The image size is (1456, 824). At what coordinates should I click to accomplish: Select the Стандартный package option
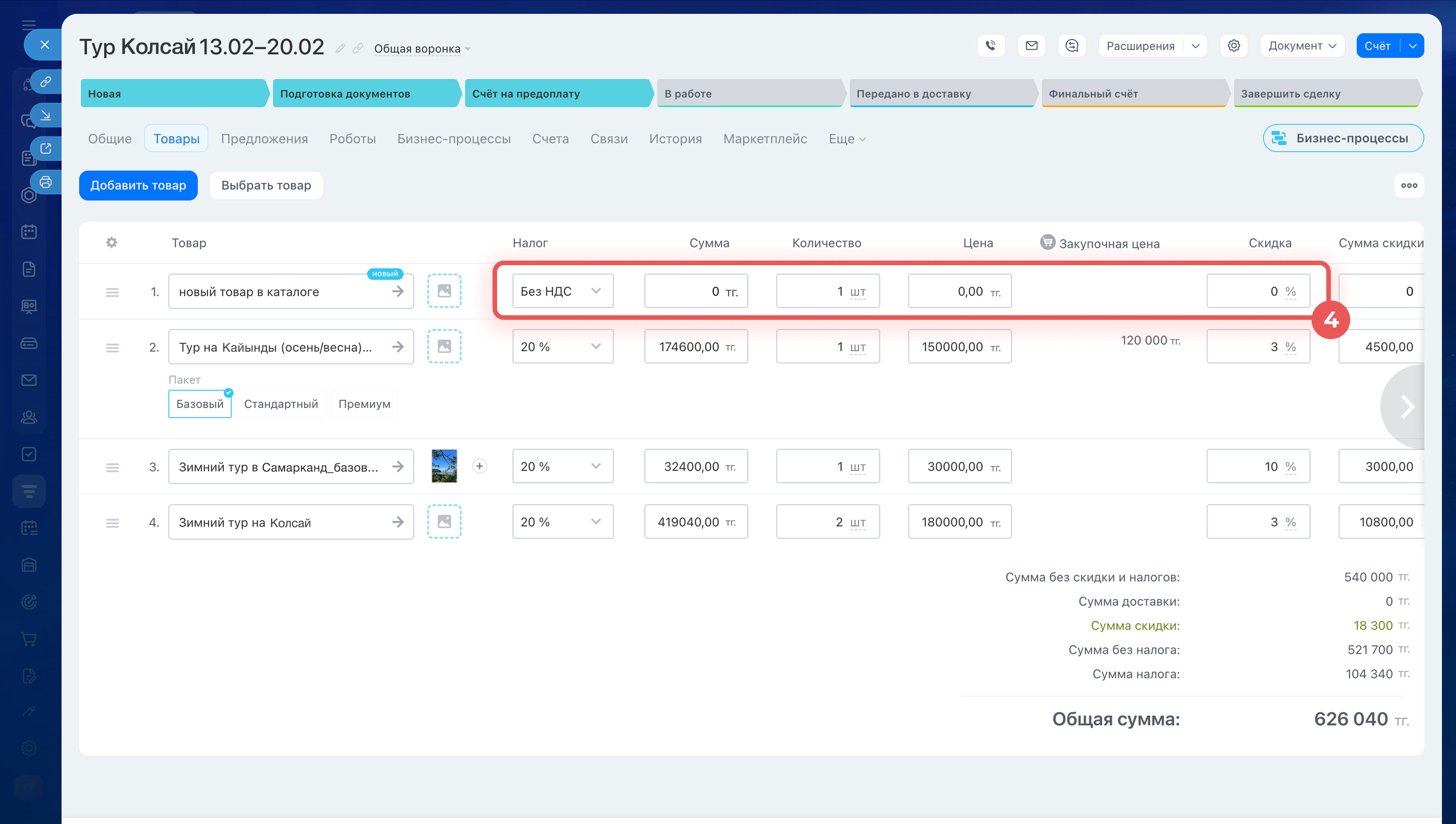(x=281, y=404)
